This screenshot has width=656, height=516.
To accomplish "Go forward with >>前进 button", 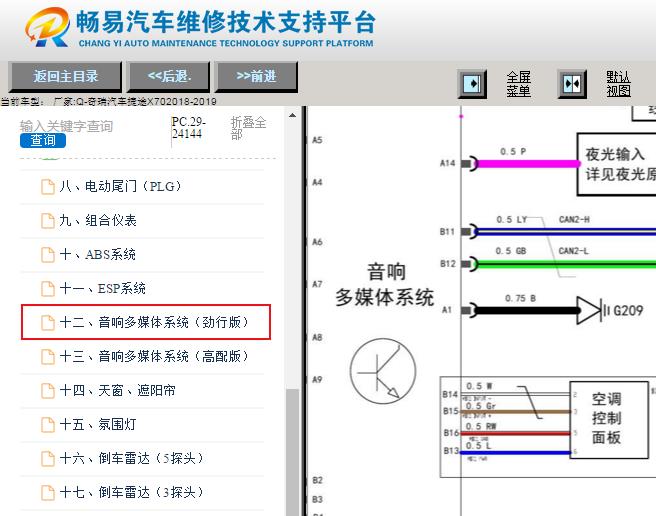I will click(256, 77).
